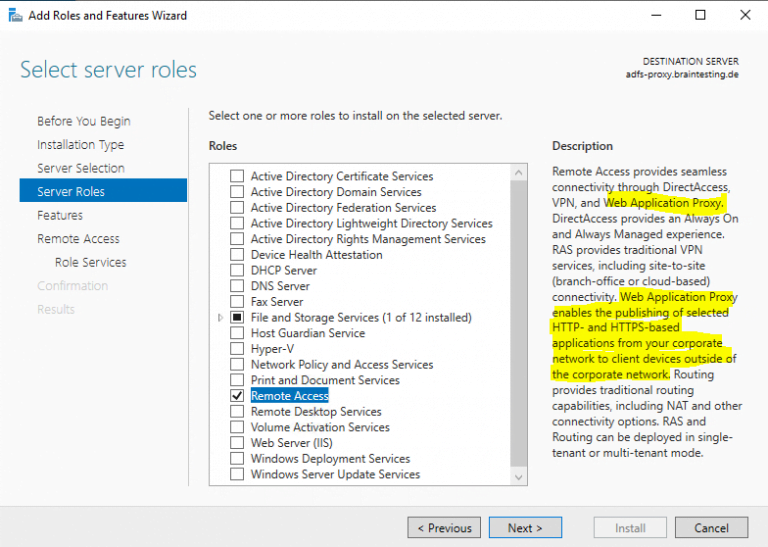Image resolution: width=768 pixels, height=547 pixels.
Task: Tick the DHCP Server checkbox
Action: [x=237, y=270]
